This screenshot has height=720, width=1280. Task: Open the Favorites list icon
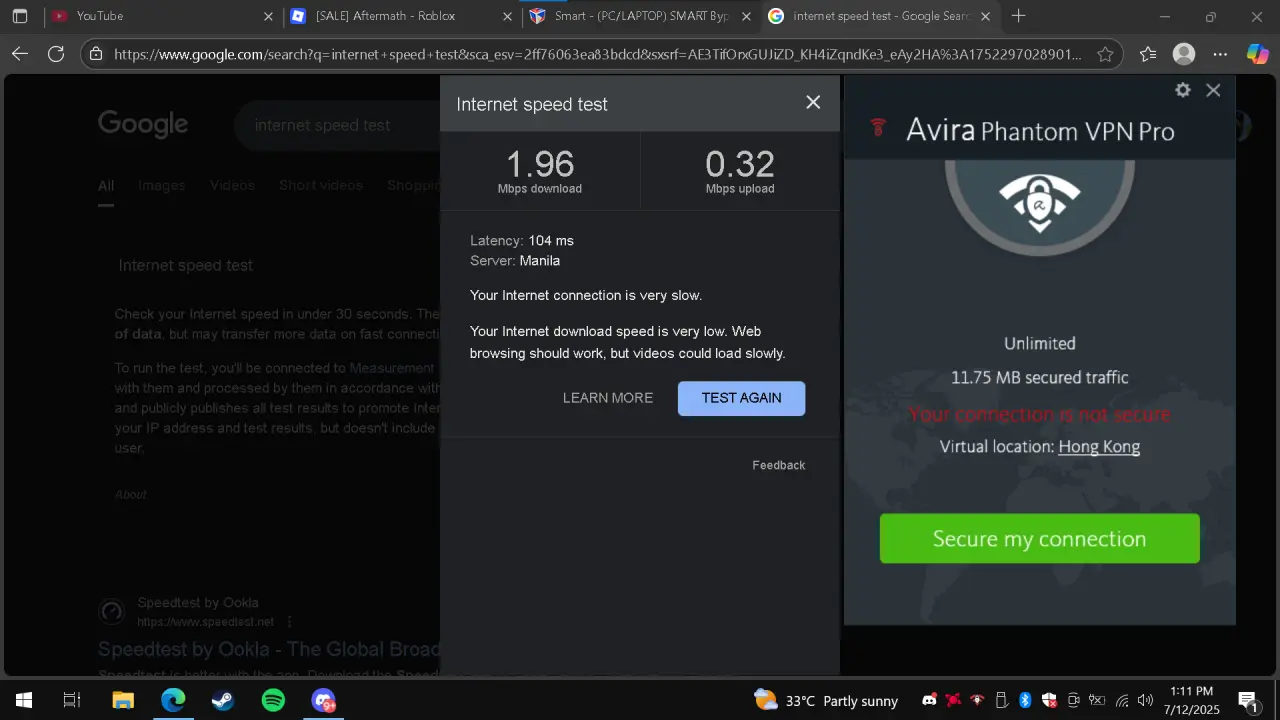point(1148,54)
